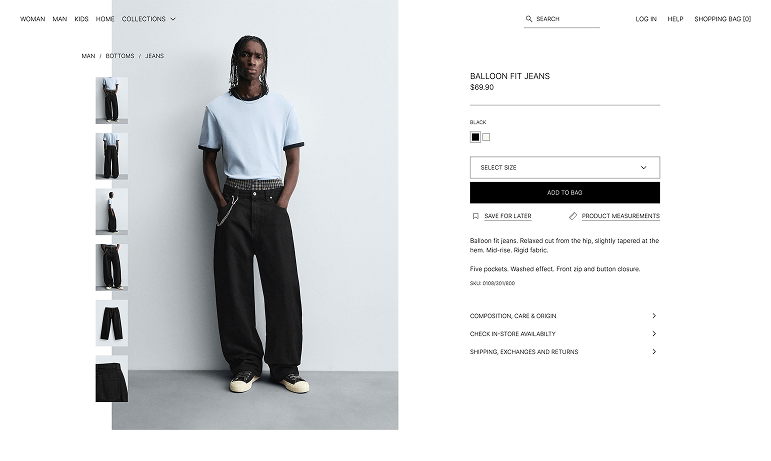Go to the Man navigation item

(59, 19)
